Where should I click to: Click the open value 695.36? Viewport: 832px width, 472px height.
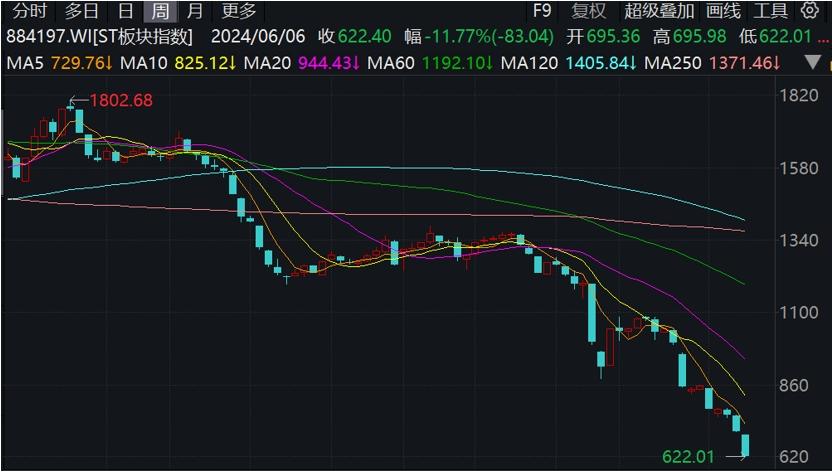[x=613, y=37]
